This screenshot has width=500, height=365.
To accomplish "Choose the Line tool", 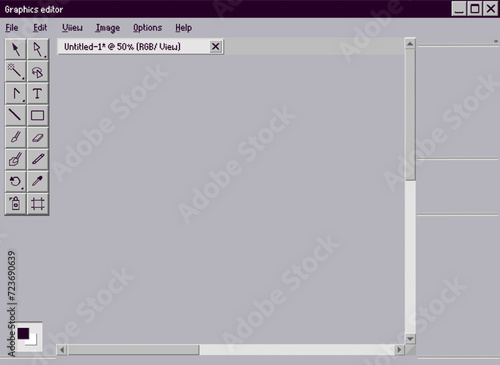I will pos(16,115).
